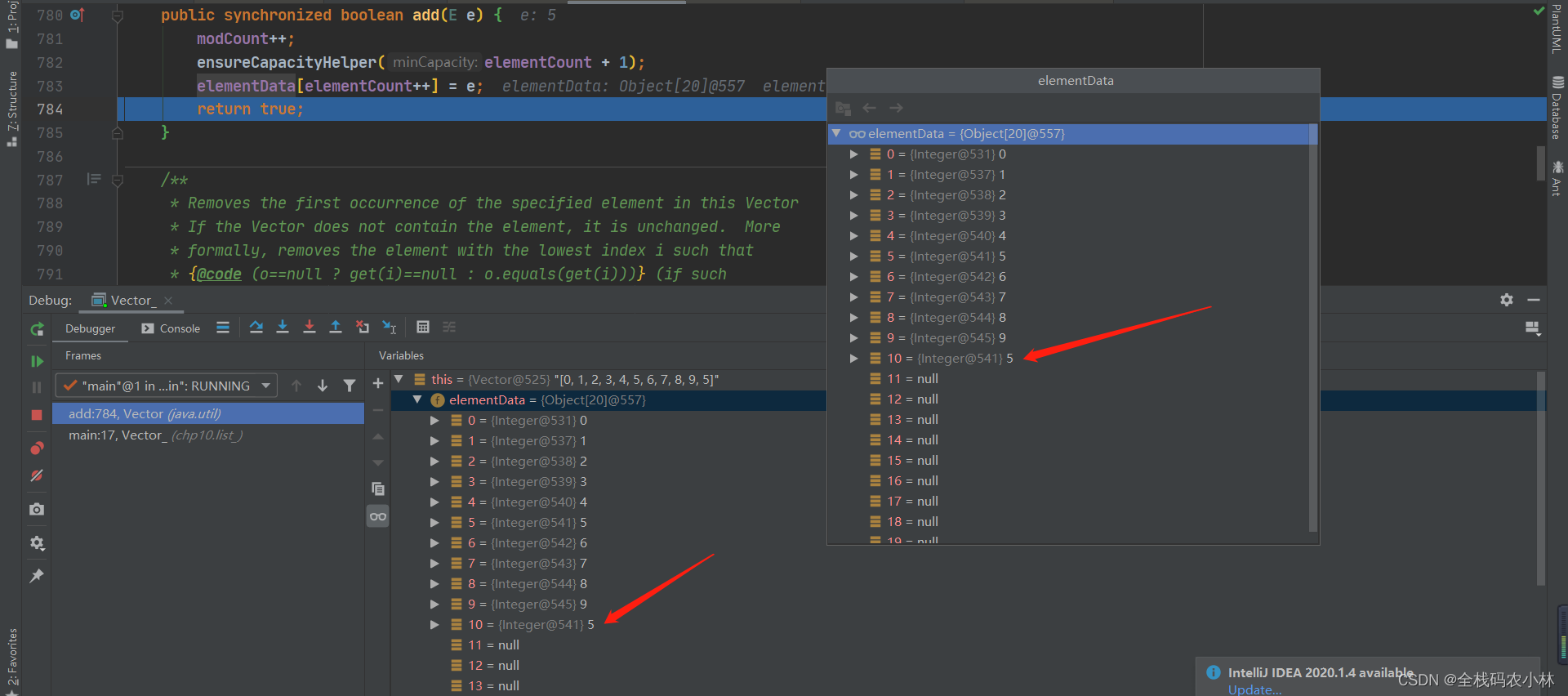Force step into
The image size is (1568, 696).
310,328
